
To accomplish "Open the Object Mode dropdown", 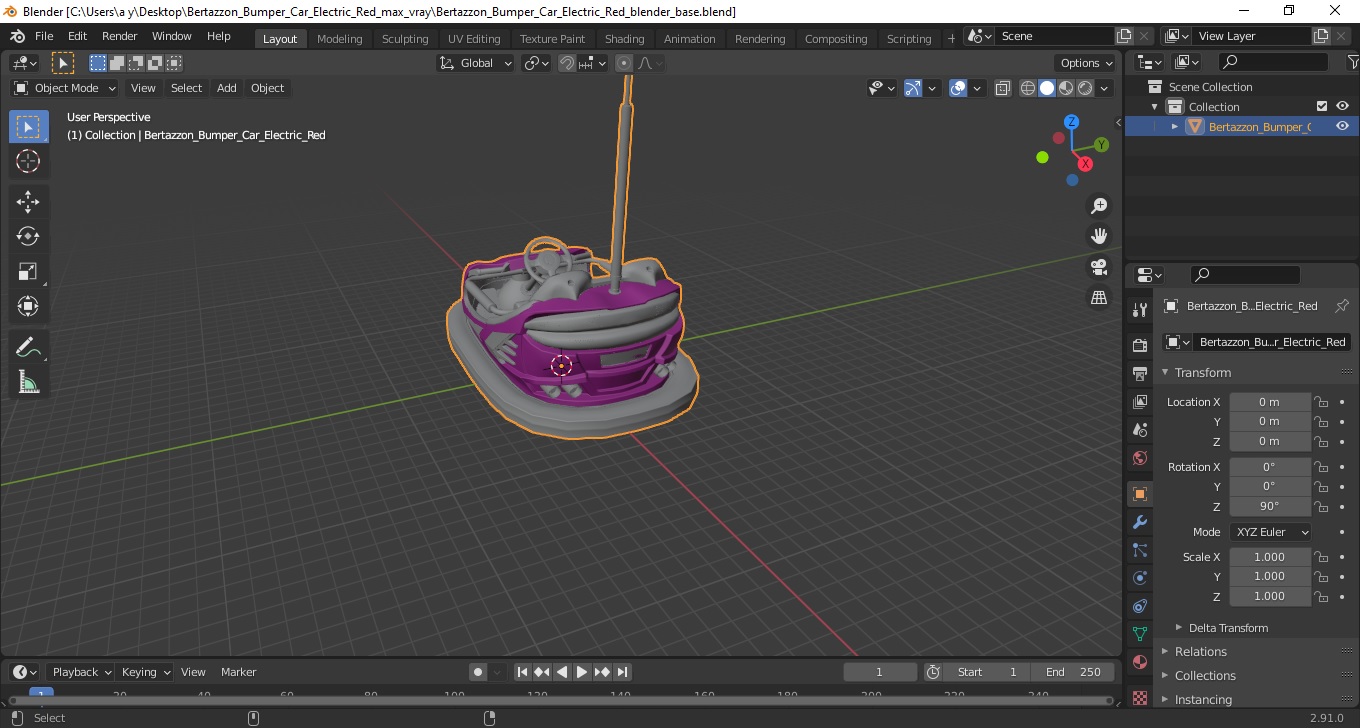I will pos(65,88).
